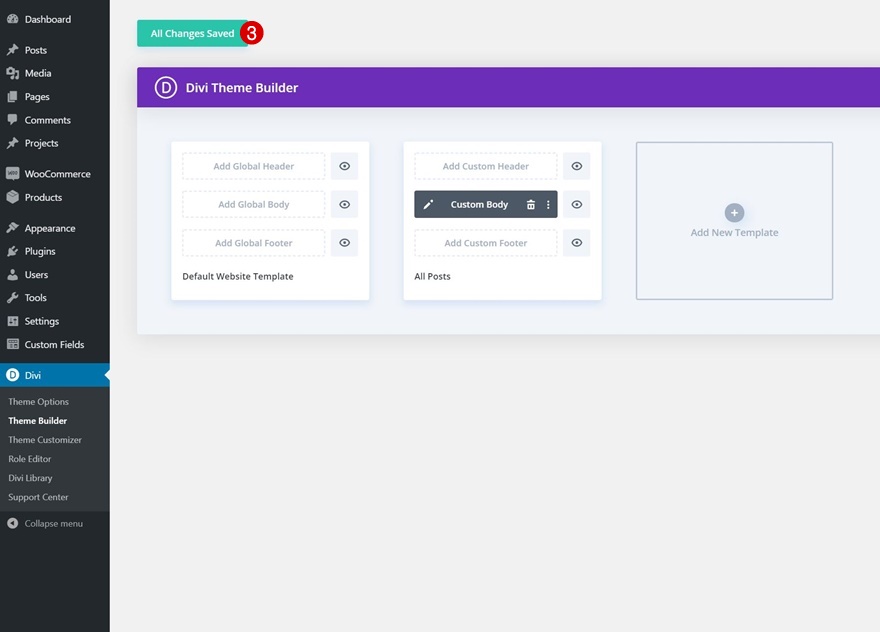Open Support Center submenu link
The width and height of the screenshot is (880, 632).
38,497
